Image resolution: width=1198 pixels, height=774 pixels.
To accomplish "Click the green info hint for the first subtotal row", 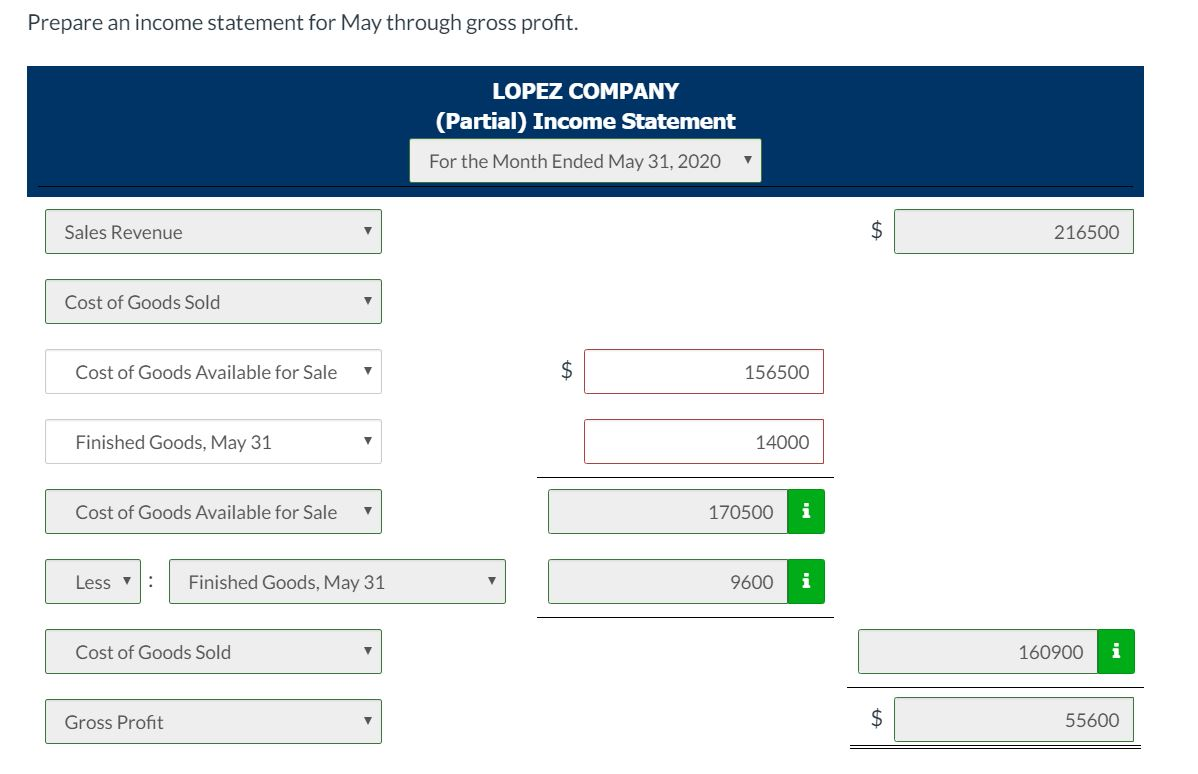I will pos(806,511).
